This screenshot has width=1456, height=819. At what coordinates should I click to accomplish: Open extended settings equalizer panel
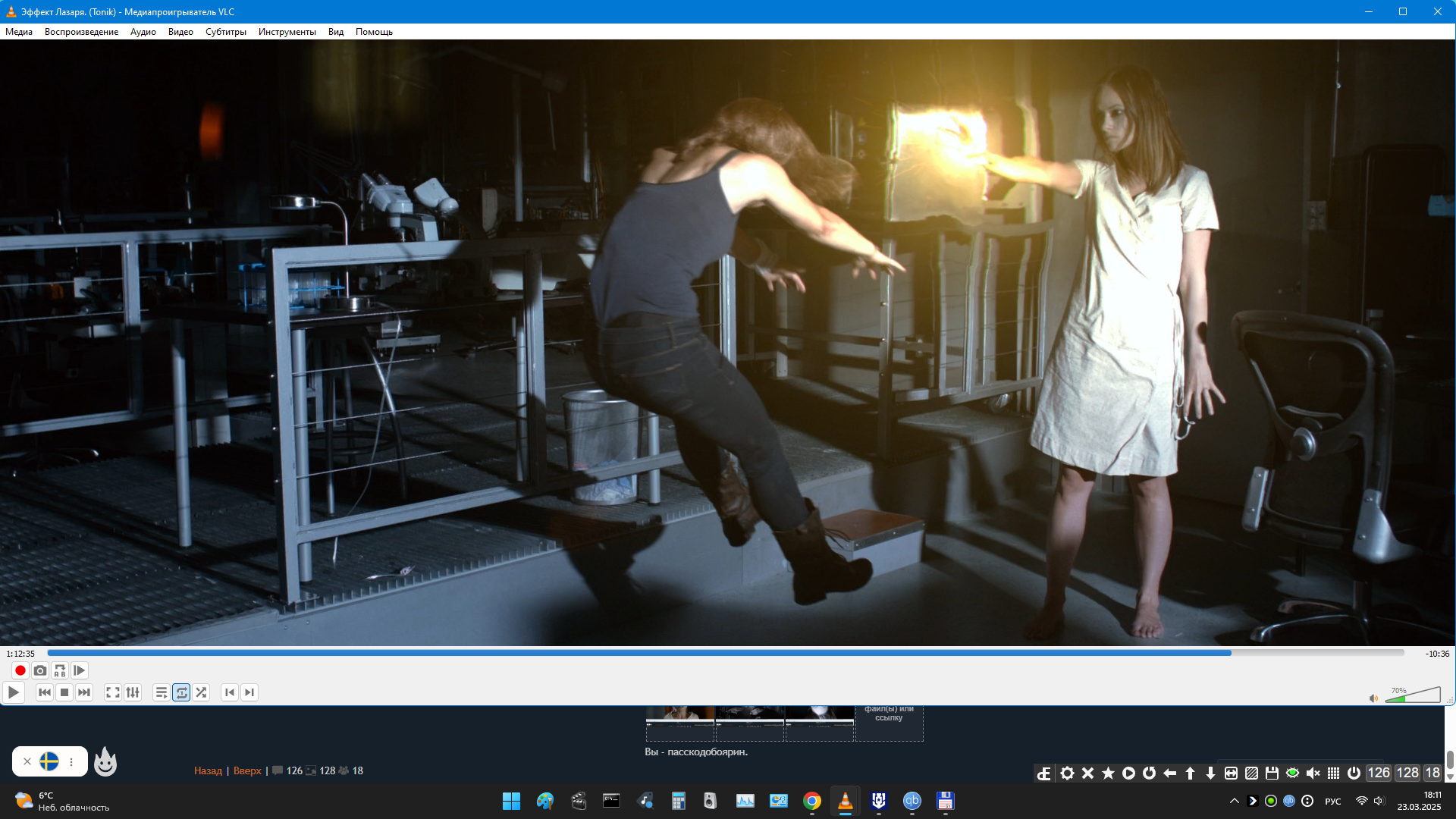(133, 692)
